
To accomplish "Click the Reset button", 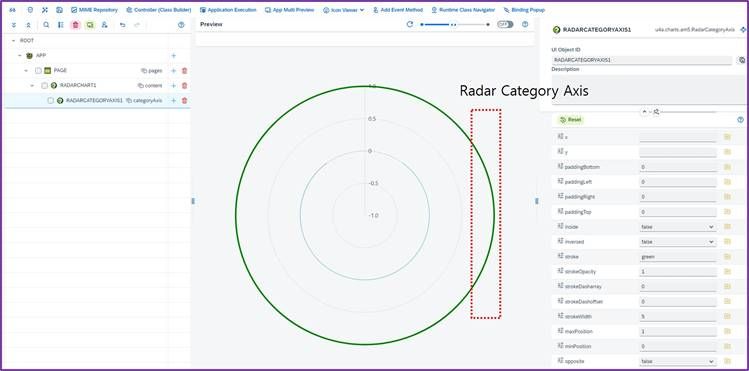I will (x=571, y=120).
